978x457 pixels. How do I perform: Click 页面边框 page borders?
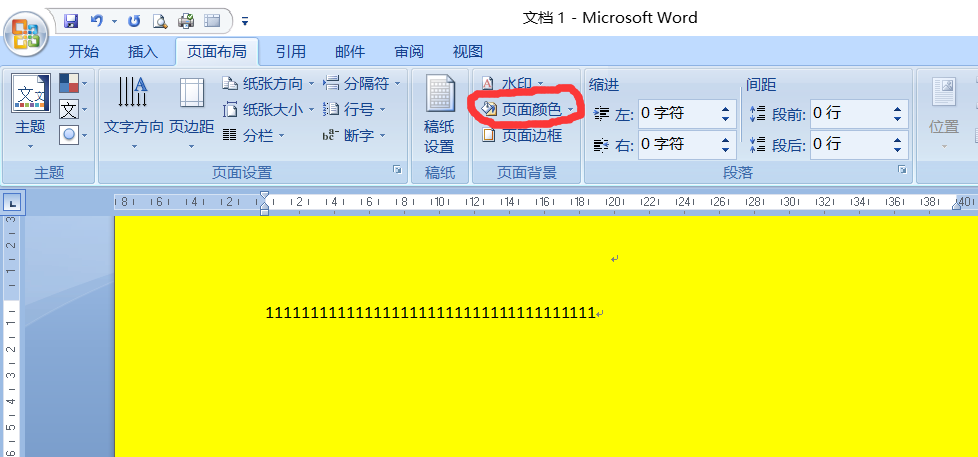tap(523, 135)
